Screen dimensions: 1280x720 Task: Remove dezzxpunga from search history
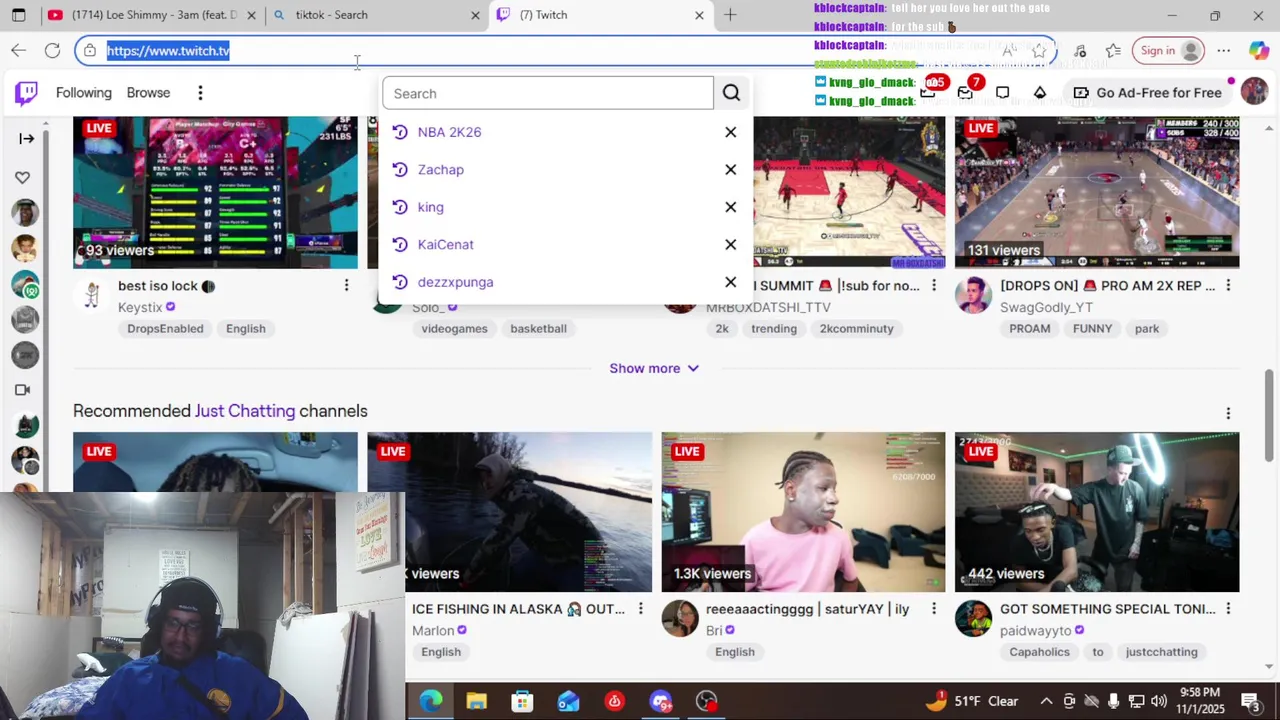tap(730, 282)
